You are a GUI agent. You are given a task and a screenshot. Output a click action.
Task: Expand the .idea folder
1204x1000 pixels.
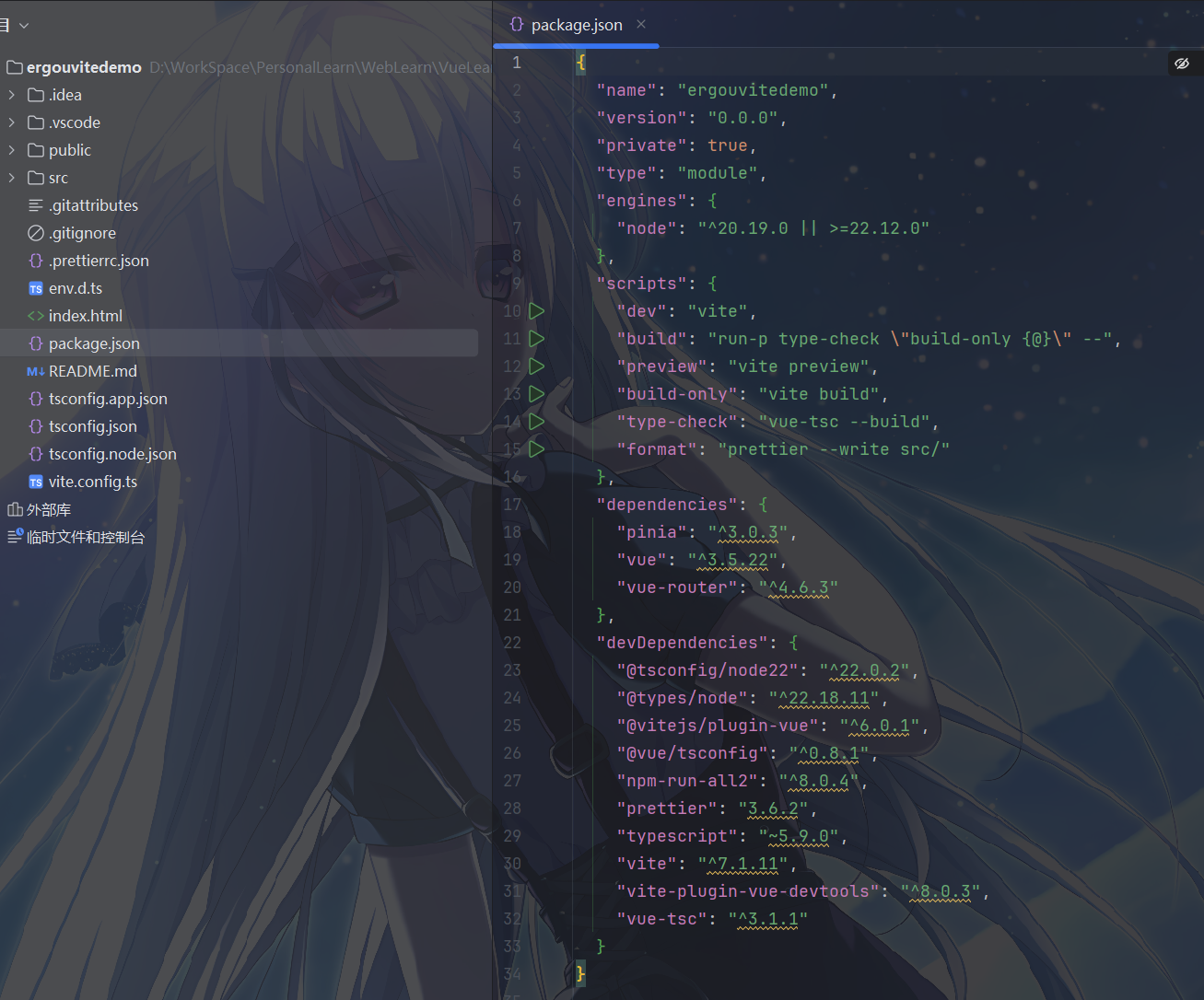coord(12,95)
